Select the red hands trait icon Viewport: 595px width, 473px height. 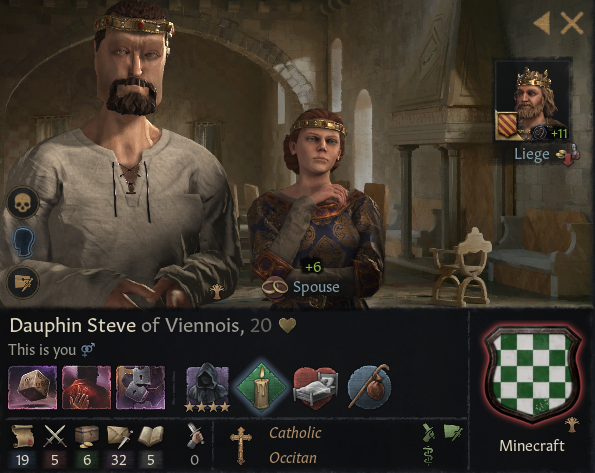point(87,388)
